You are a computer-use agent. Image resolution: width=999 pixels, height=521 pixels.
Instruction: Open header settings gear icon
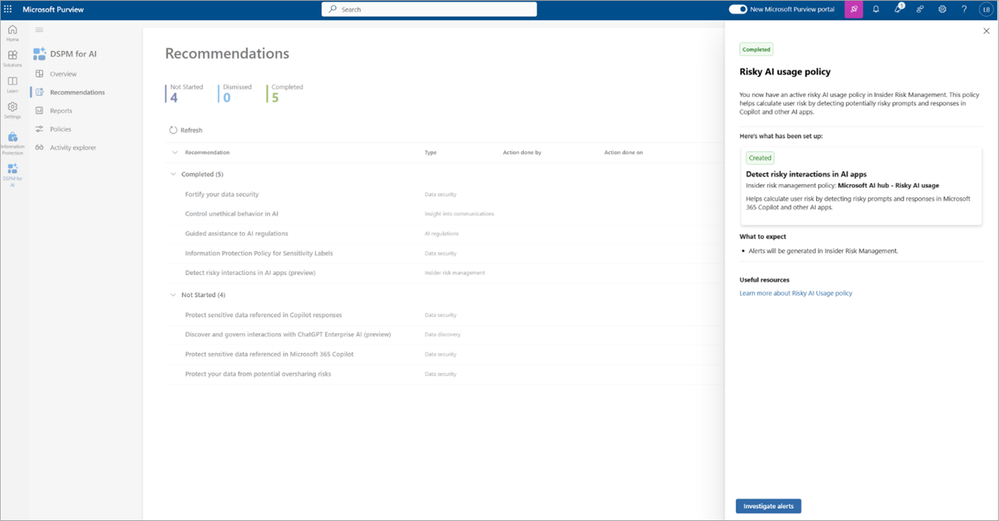point(942,10)
